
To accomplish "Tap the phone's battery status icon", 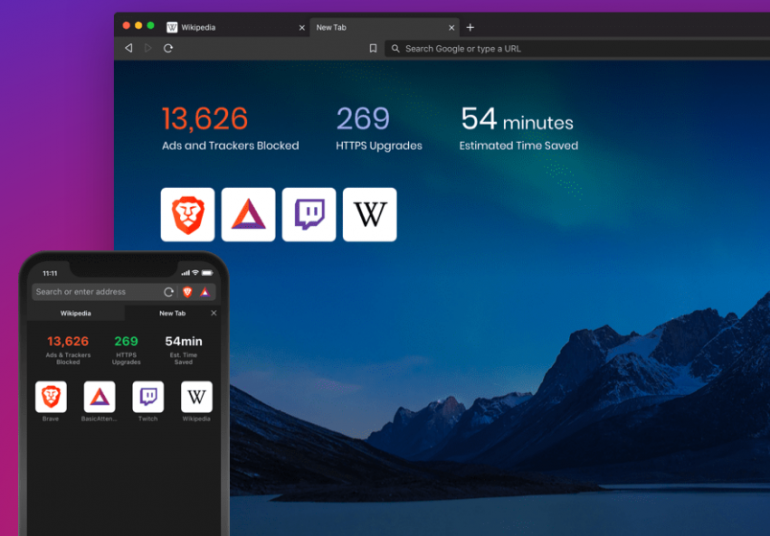I will click(x=207, y=273).
